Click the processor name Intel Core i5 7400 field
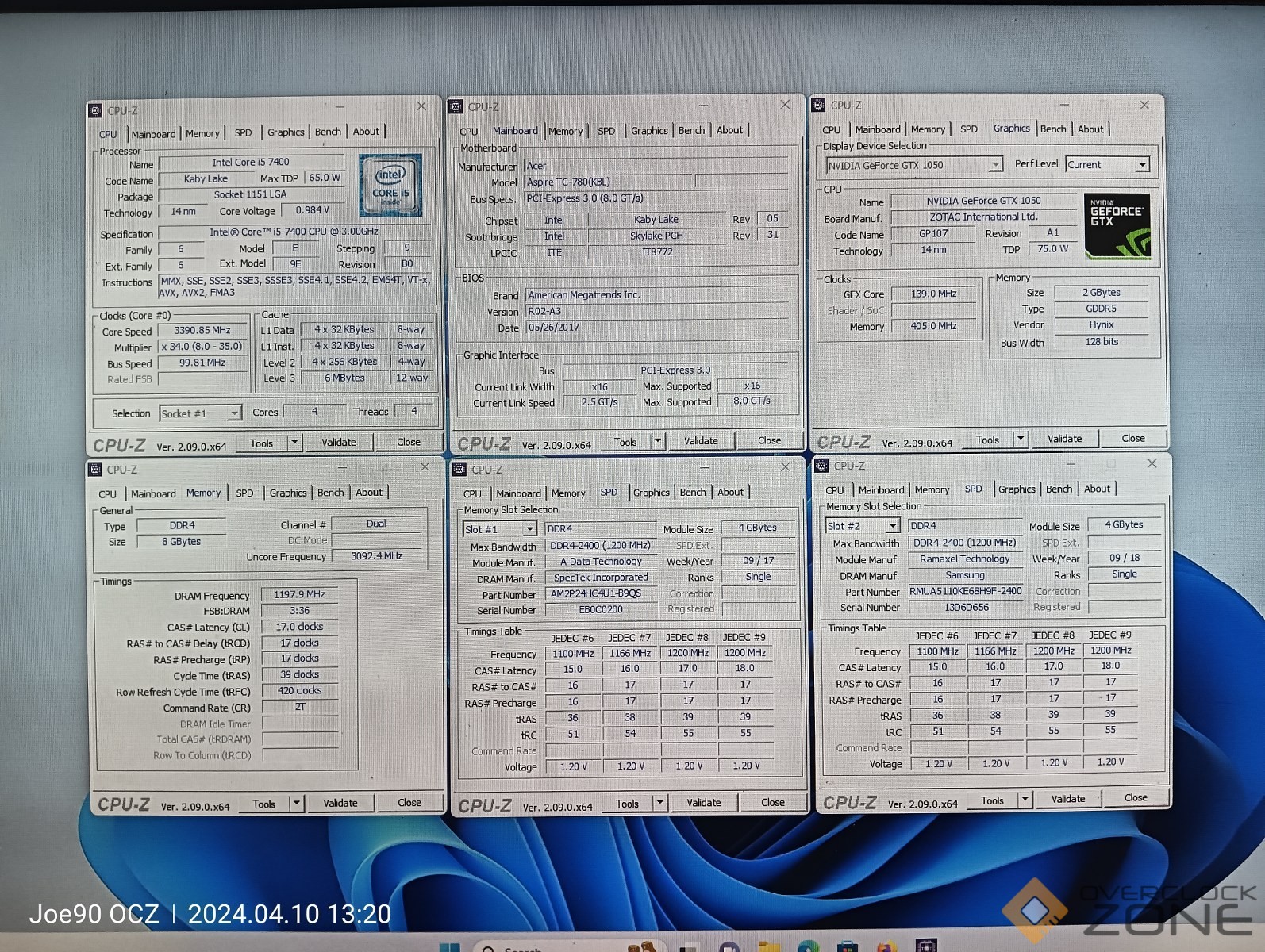This screenshot has width=1265, height=952. (251, 163)
